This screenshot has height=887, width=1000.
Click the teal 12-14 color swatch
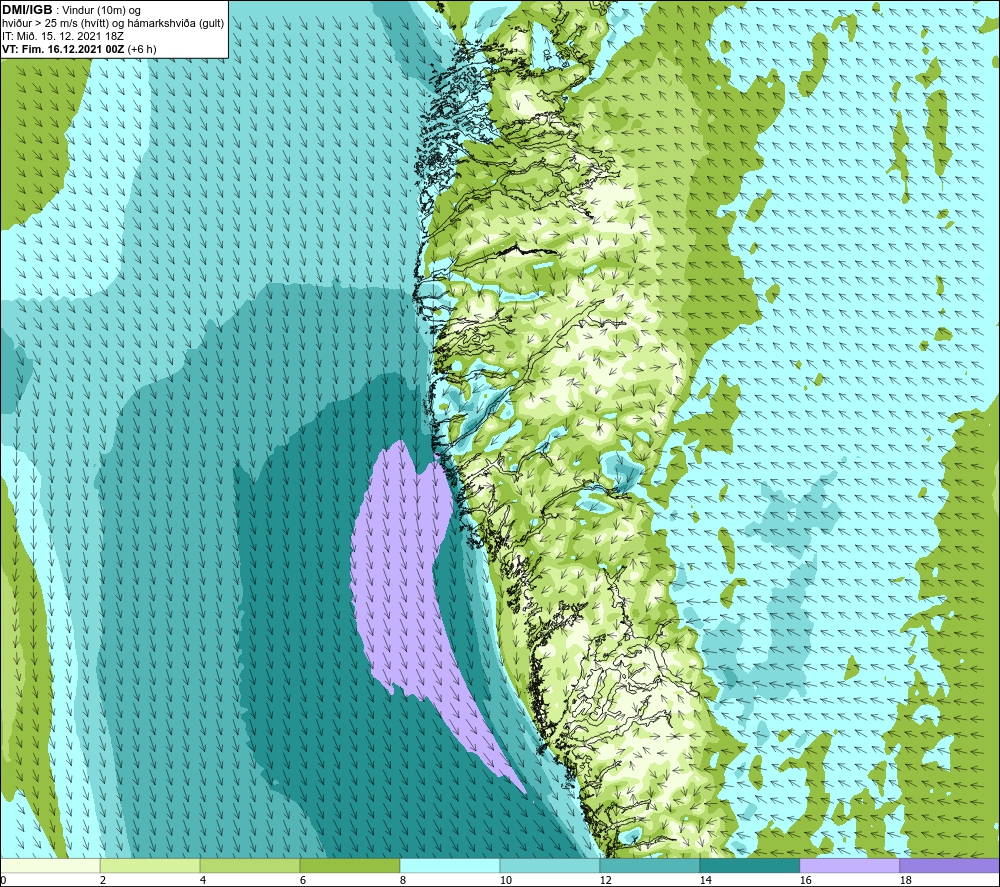pyautogui.click(x=649, y=865)
